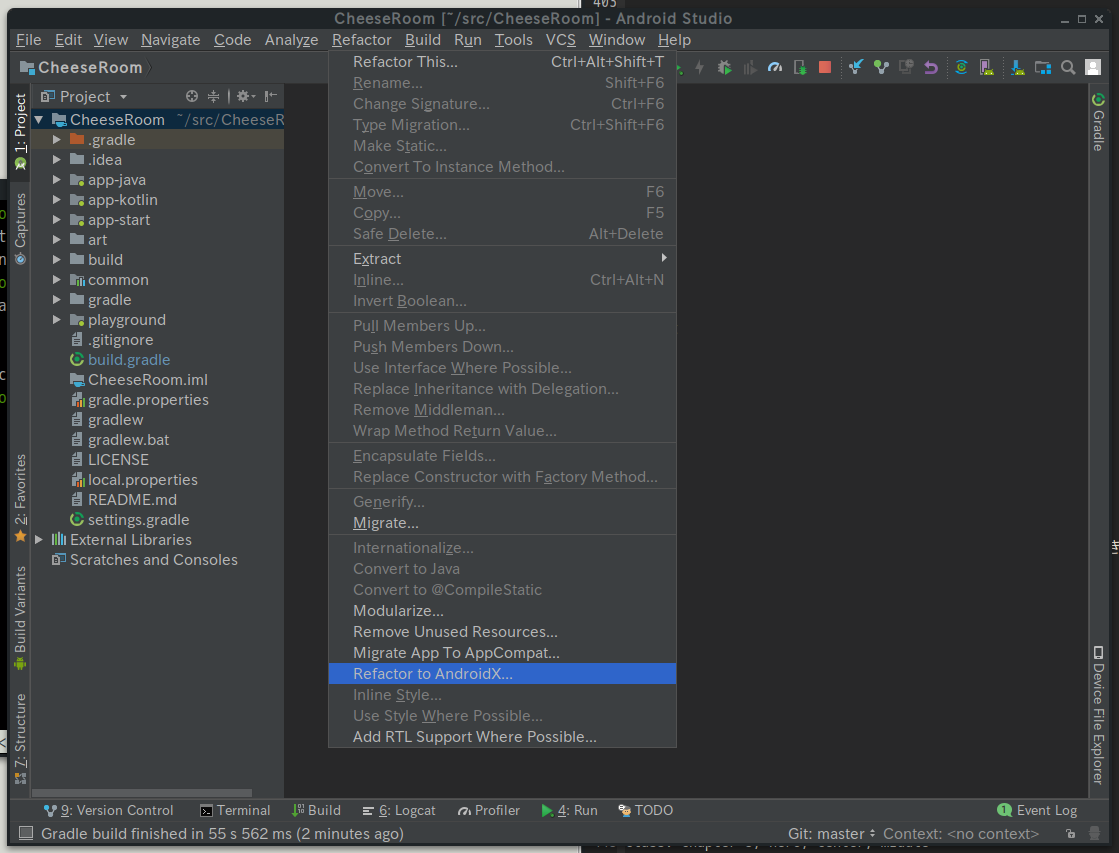Viewport: 1119px width, 853px height.
Task: Open the VCS Show History clock icon
Action: (906, 67)
